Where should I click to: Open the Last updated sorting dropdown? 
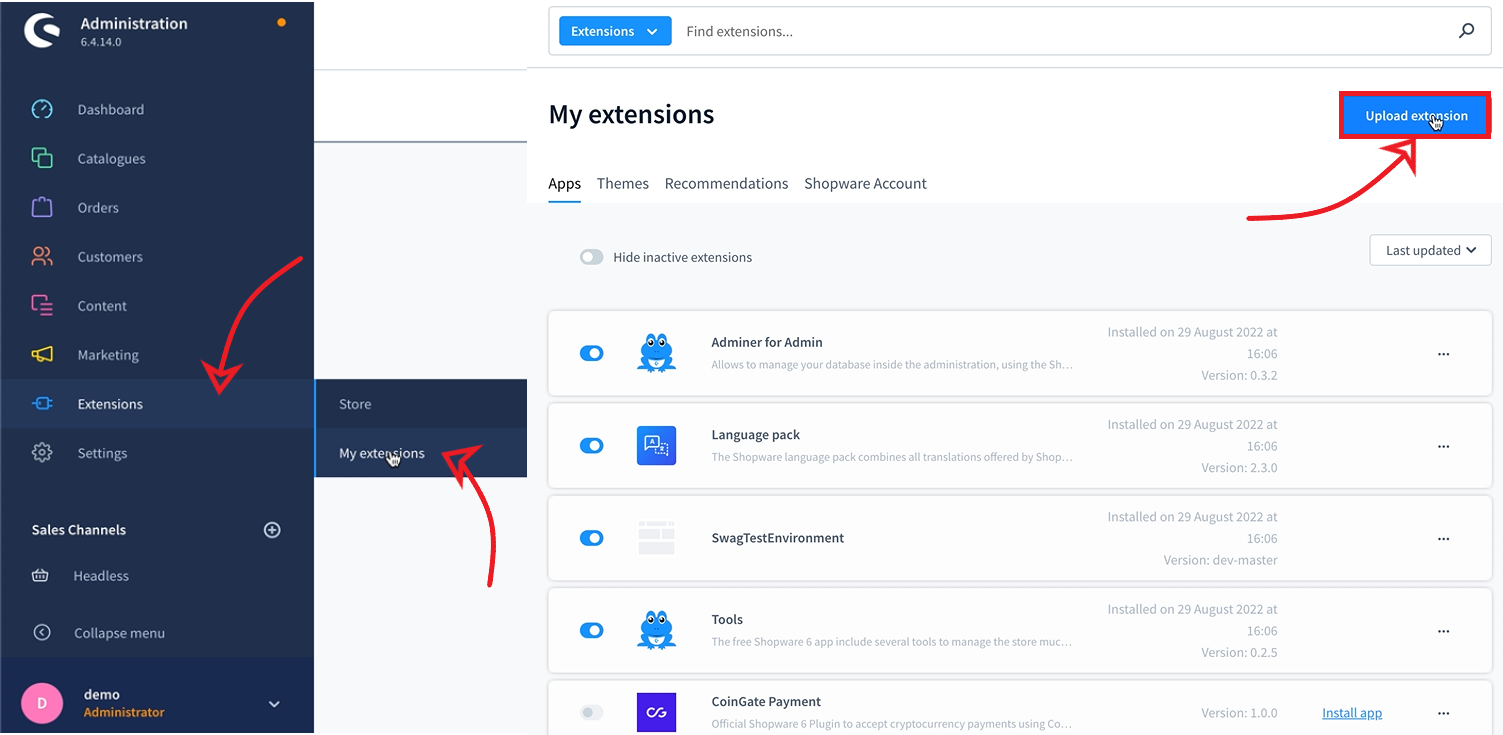tap(1430, 250)
